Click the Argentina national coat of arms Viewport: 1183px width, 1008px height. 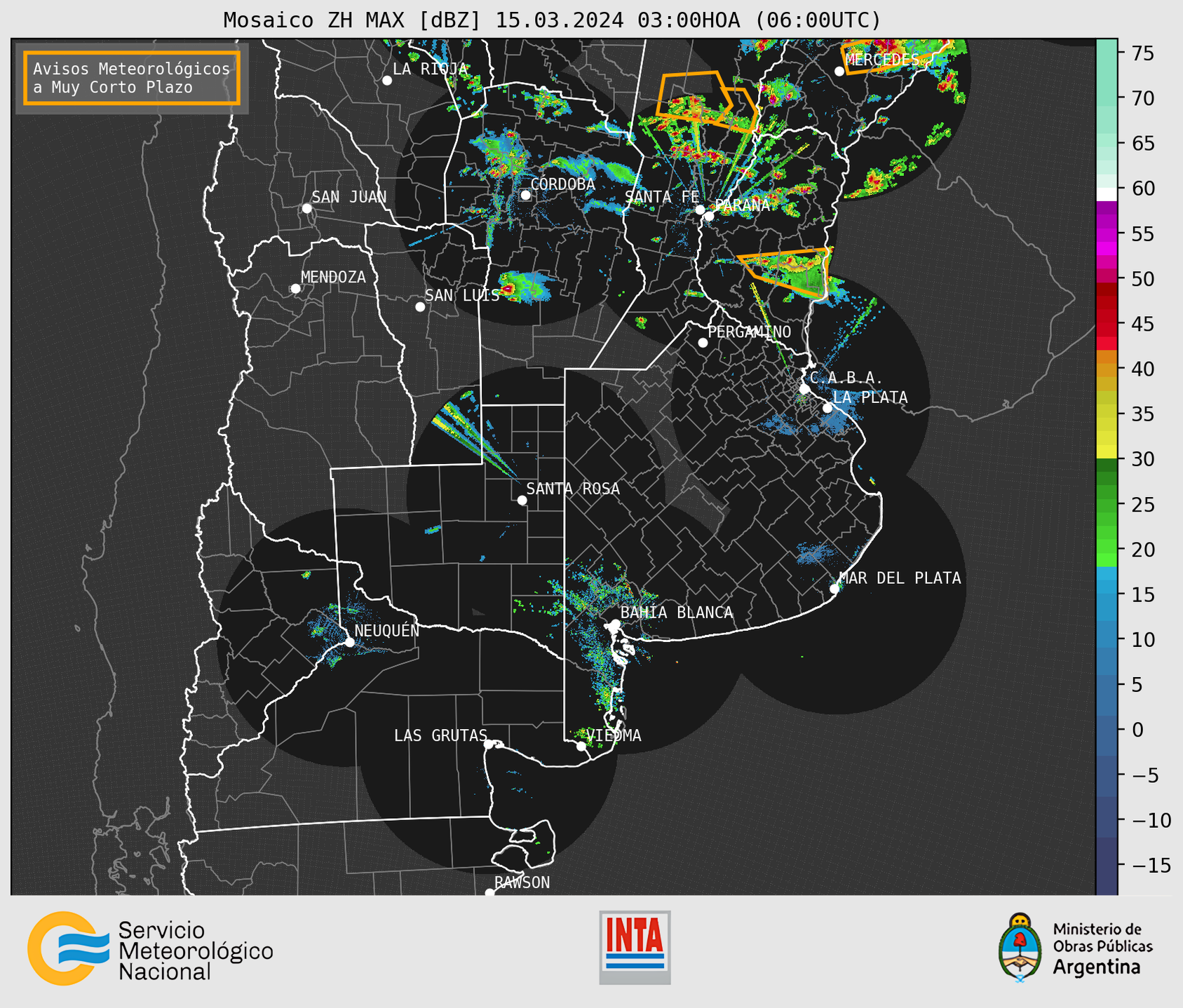1020,948
